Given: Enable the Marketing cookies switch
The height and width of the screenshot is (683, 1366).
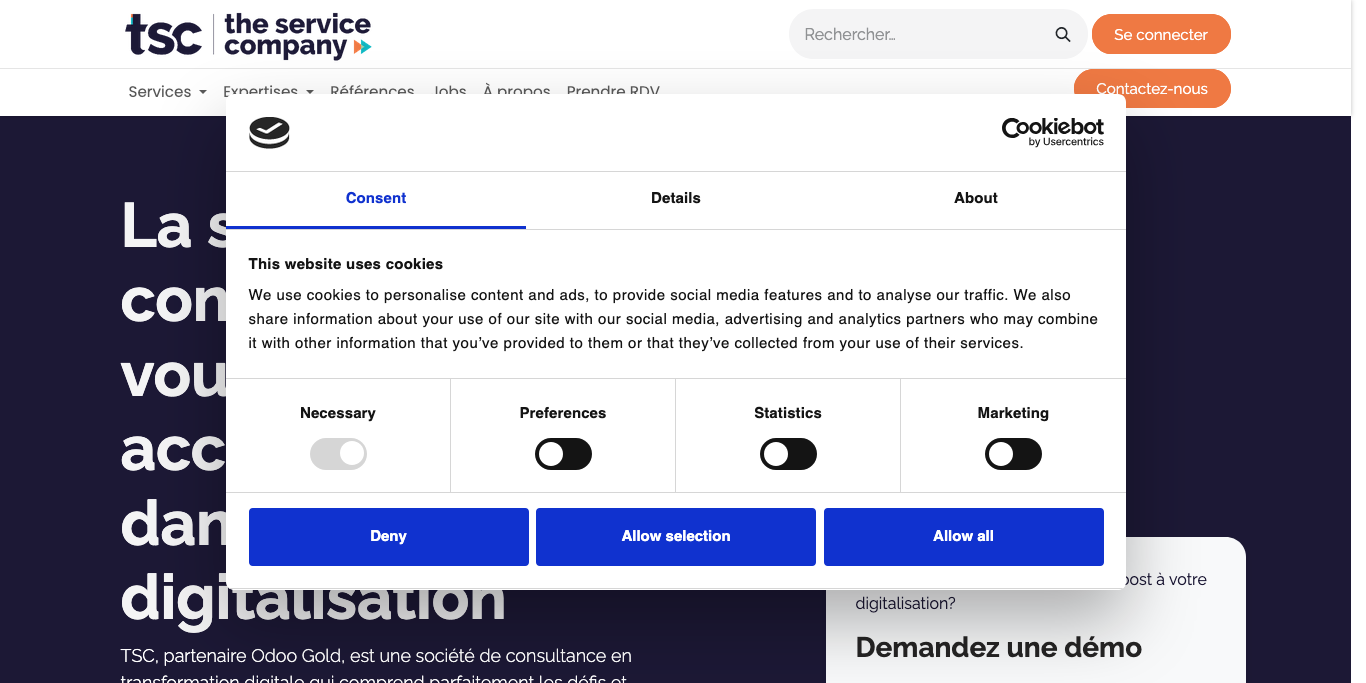Looking at the screenshot, I should click(x=1013, y=455).
